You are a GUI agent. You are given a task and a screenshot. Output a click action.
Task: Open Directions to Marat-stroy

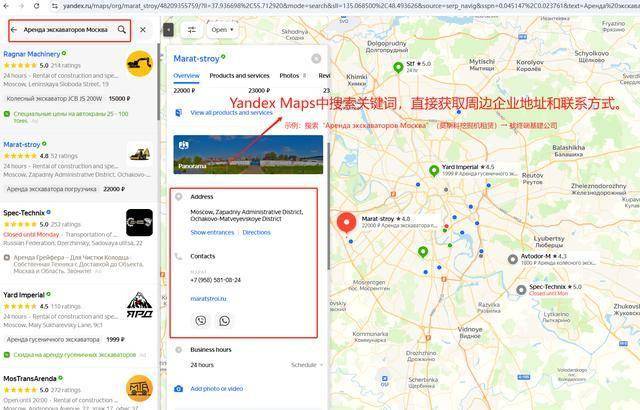point(256,233)
